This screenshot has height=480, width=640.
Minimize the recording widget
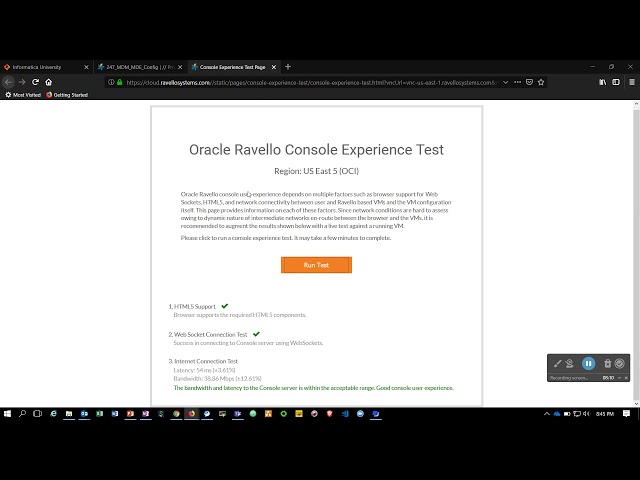pyautogui.click(x=620, y=378)
